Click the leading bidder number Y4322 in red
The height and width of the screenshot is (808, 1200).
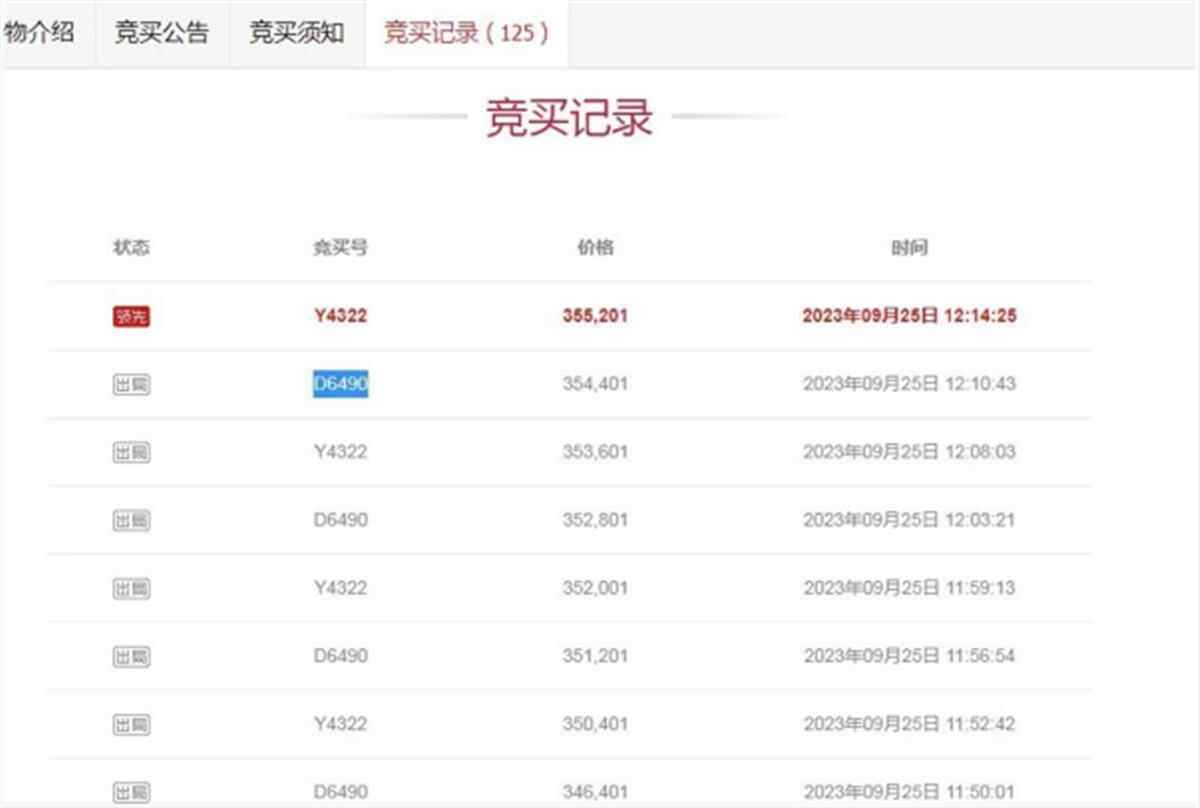click(x=341, y=316)
